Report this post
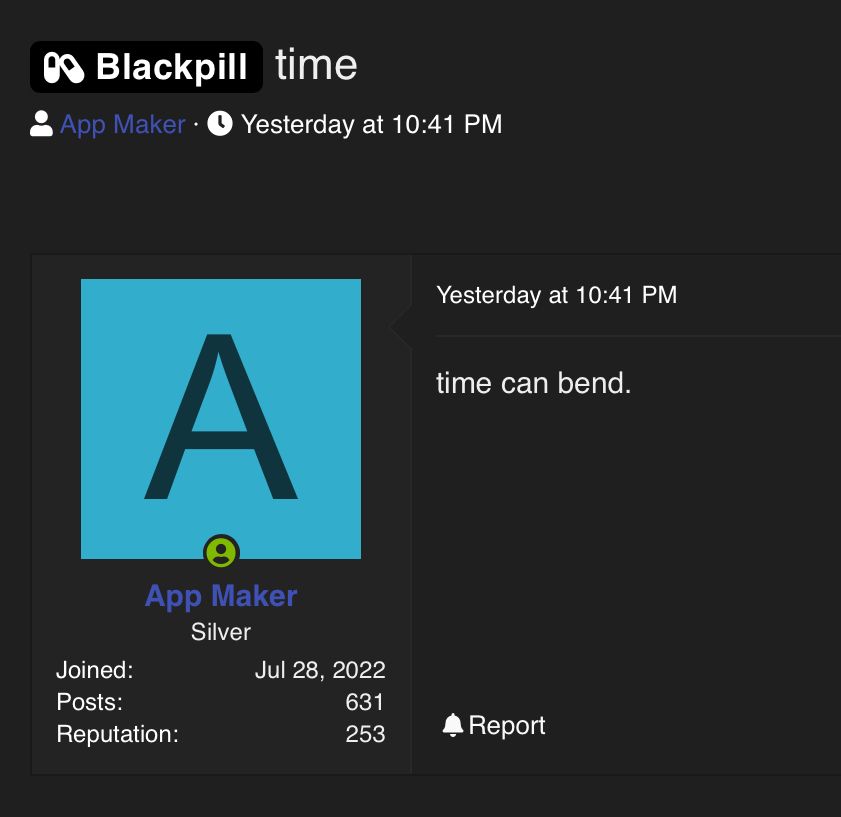This screenshot has width=841, height=817. click(x=493, y=725)
